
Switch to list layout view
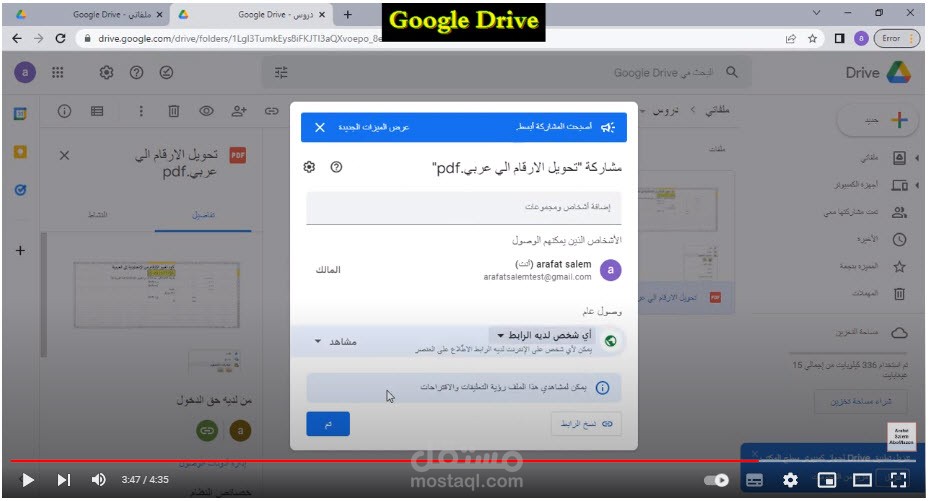[97, 111]
